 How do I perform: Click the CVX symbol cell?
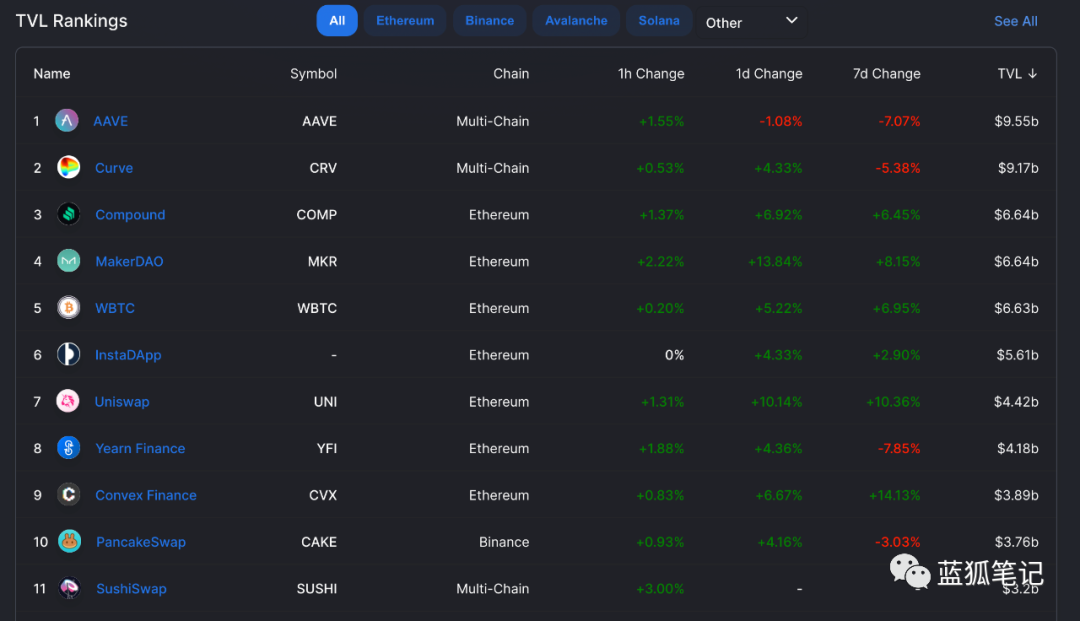coord(322,496)
